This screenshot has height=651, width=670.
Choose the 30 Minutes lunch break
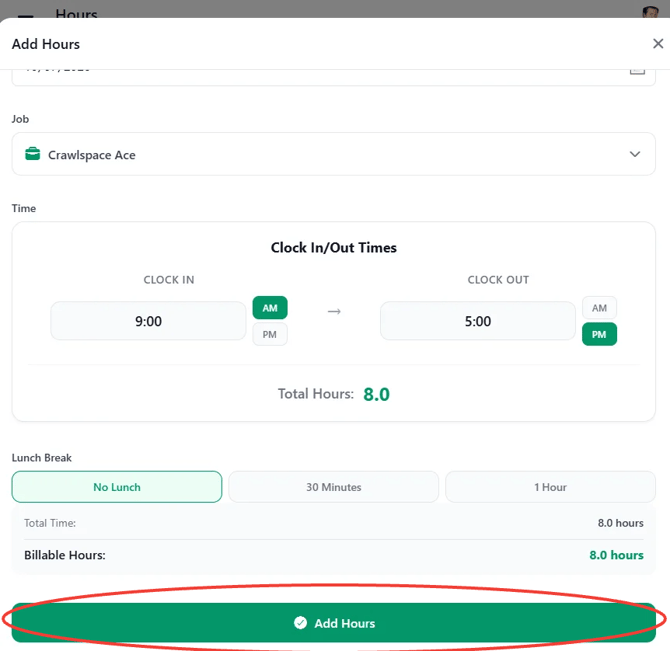[x=333, y=487]
